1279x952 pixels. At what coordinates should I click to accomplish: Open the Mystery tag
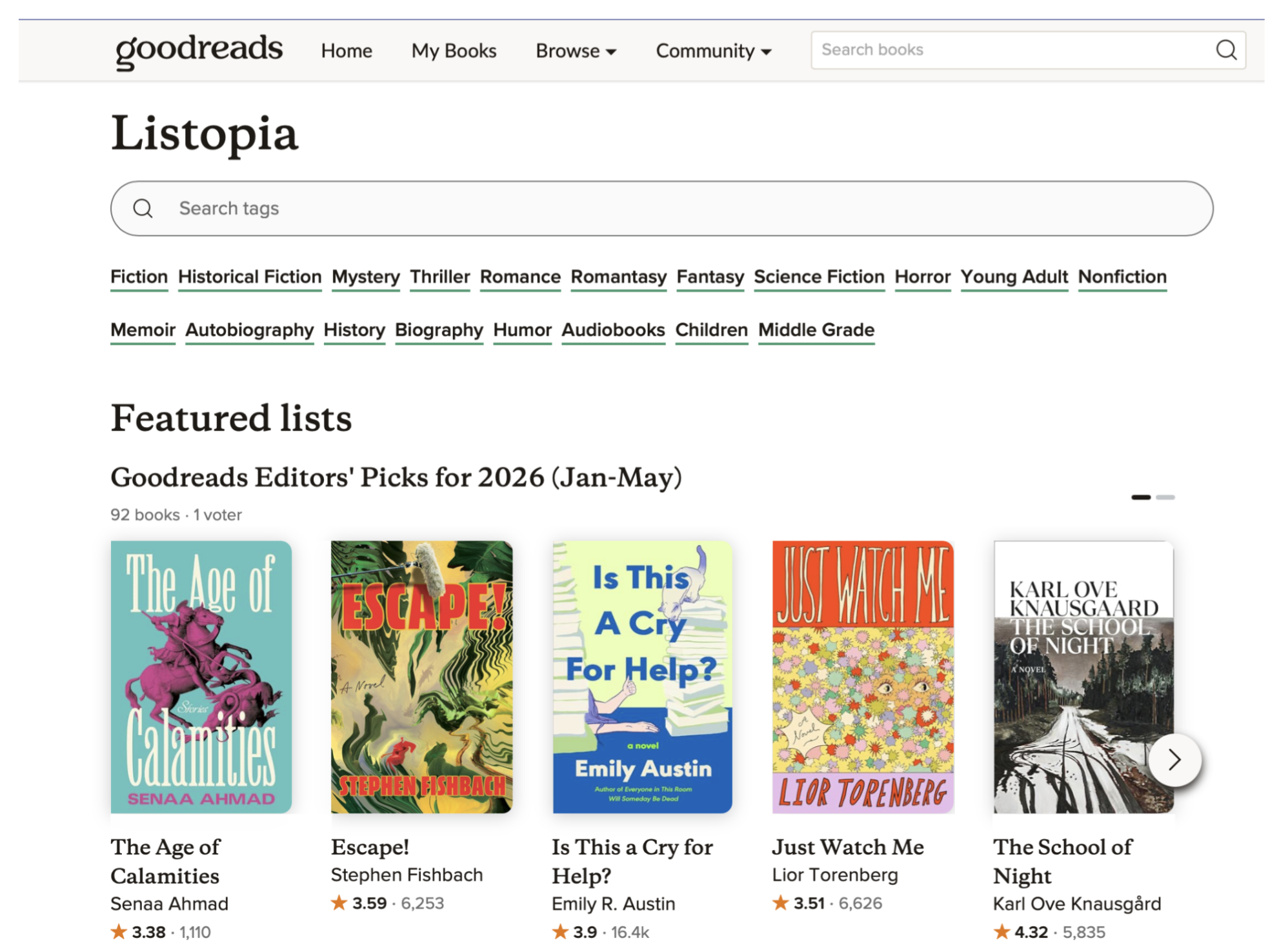366,277
